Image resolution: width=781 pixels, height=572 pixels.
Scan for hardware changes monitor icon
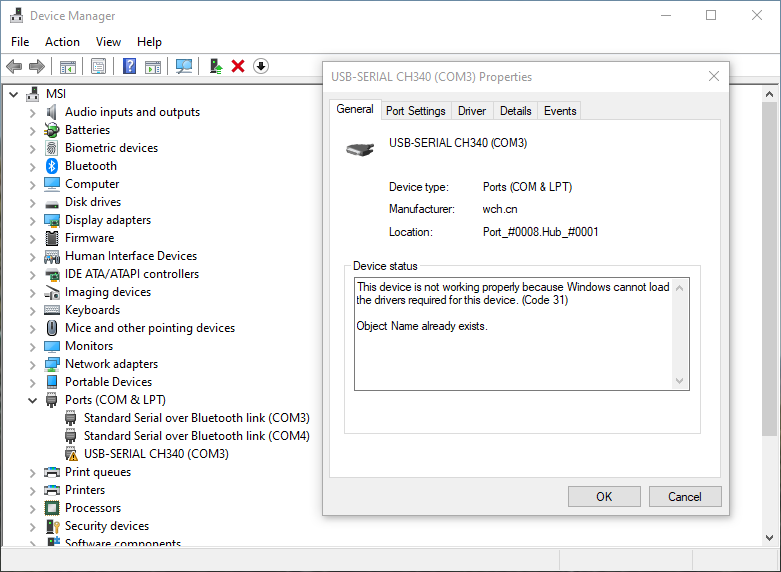pos(184,66)
